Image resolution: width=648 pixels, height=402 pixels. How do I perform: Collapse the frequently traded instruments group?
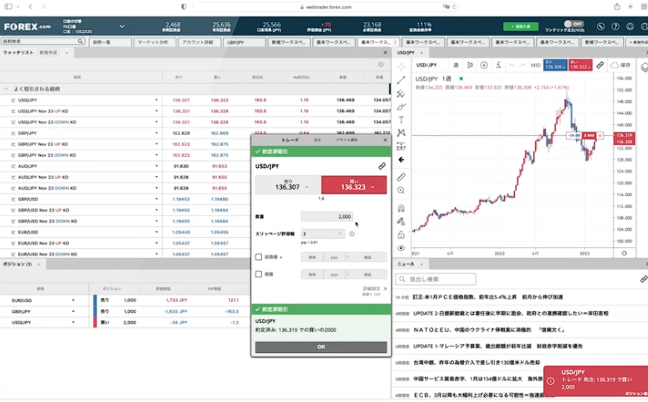click(x=6, y=89)
